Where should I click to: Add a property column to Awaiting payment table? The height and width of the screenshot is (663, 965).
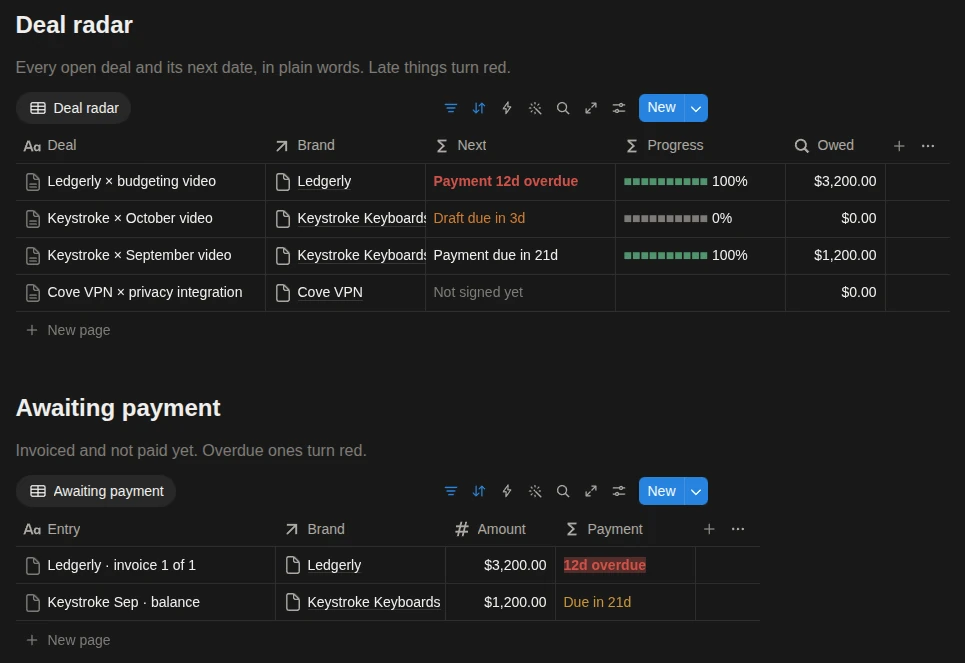coord(709,529)
